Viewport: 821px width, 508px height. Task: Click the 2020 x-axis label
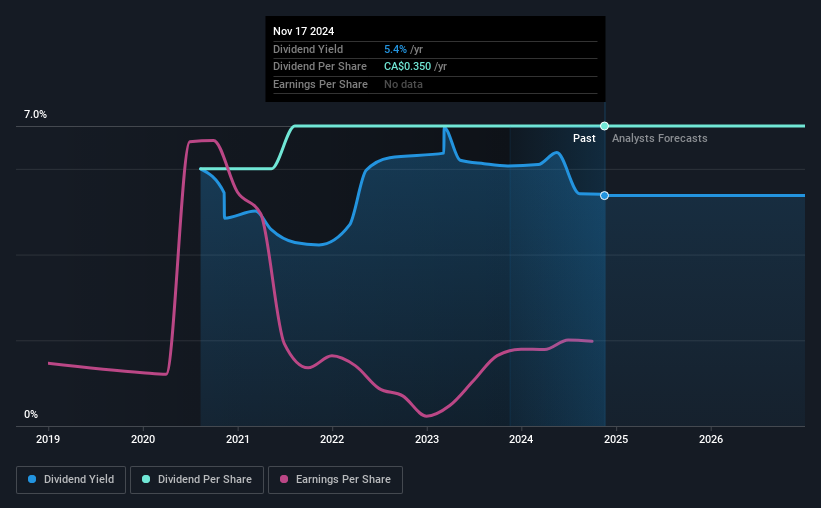tap(143, 439)
